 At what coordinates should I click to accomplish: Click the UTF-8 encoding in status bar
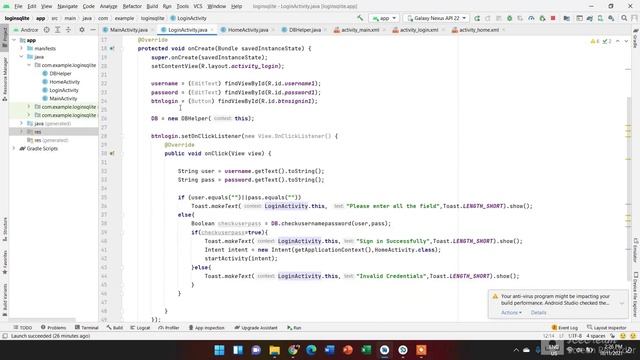tap(575, 336)
